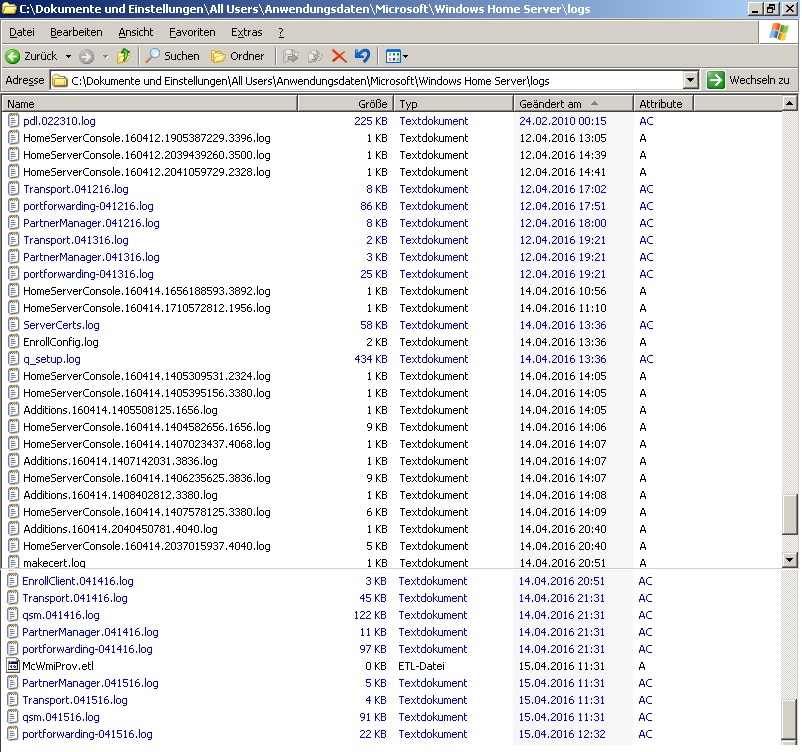Expand the address bar dropdown arrow
The height and width of the screenshot is (752, 802).
690,80
